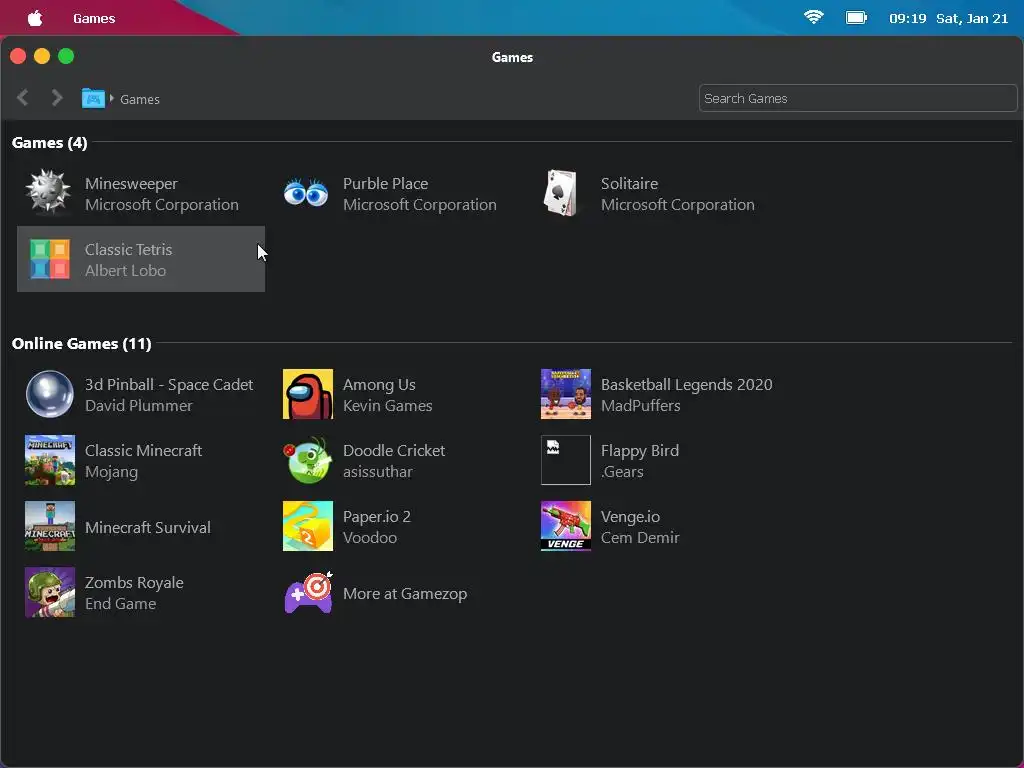The width and height of the screenshot is (1024, 768).
Task: Click the David Plummer author text
Action: (x=139, y=406)
